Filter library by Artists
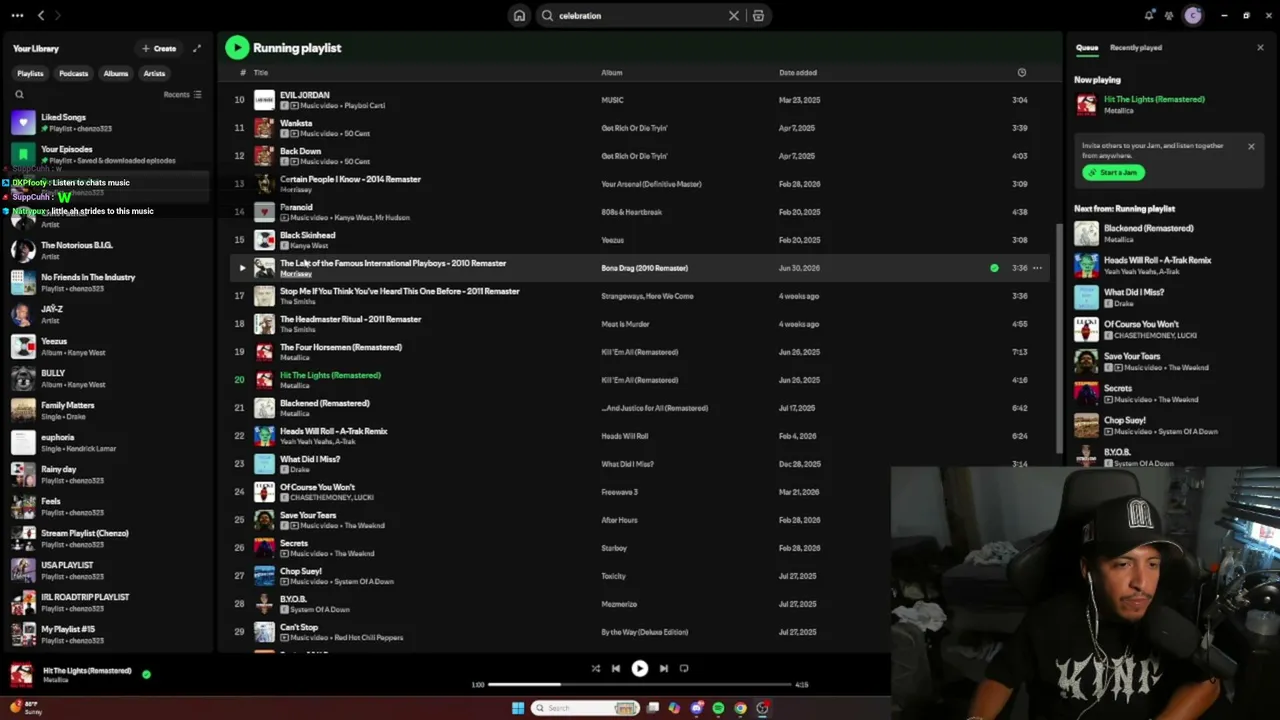The height and width of the screenshot is (720, 1280). click(154, 73)
